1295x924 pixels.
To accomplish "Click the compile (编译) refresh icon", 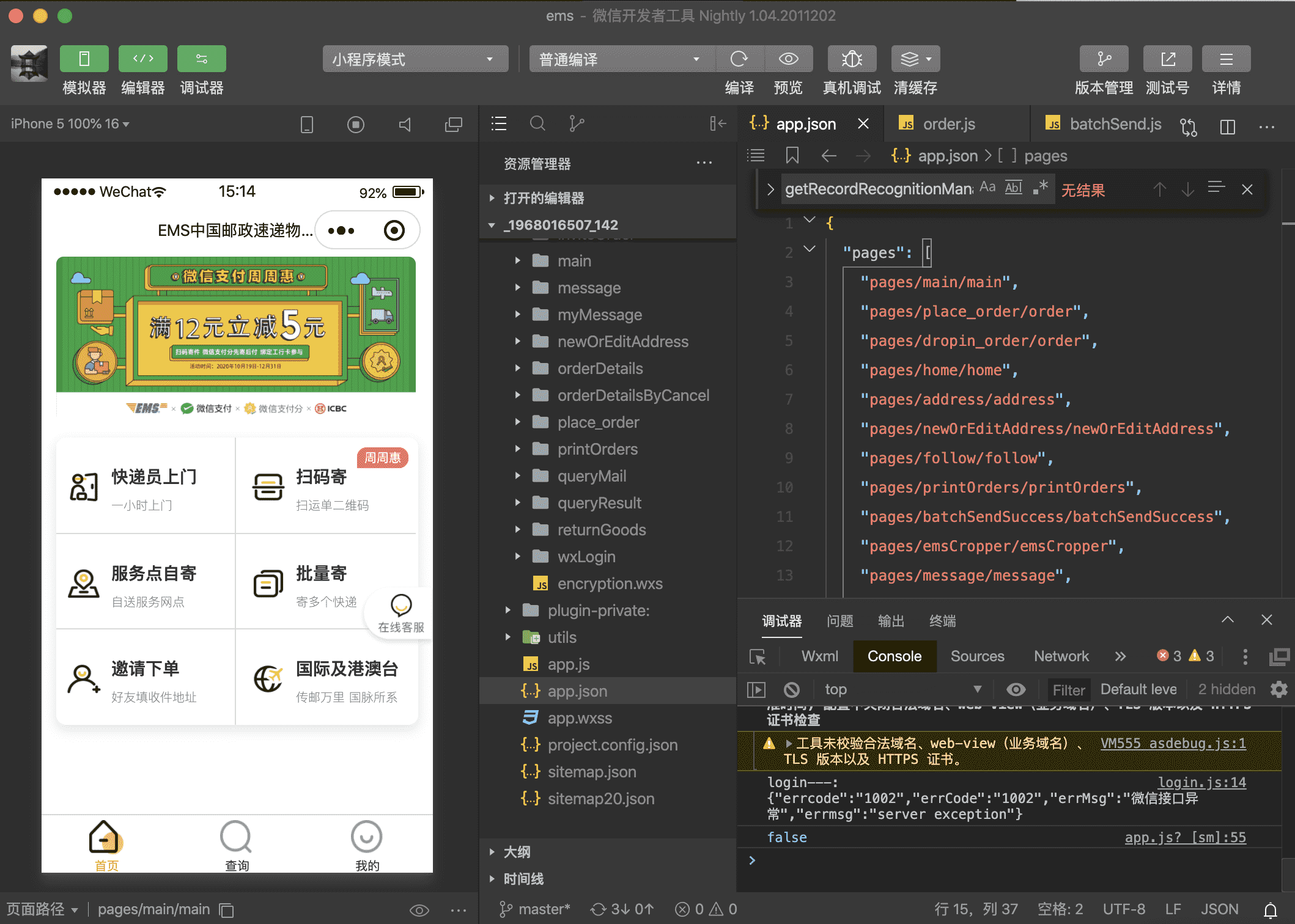I will 739,59.
